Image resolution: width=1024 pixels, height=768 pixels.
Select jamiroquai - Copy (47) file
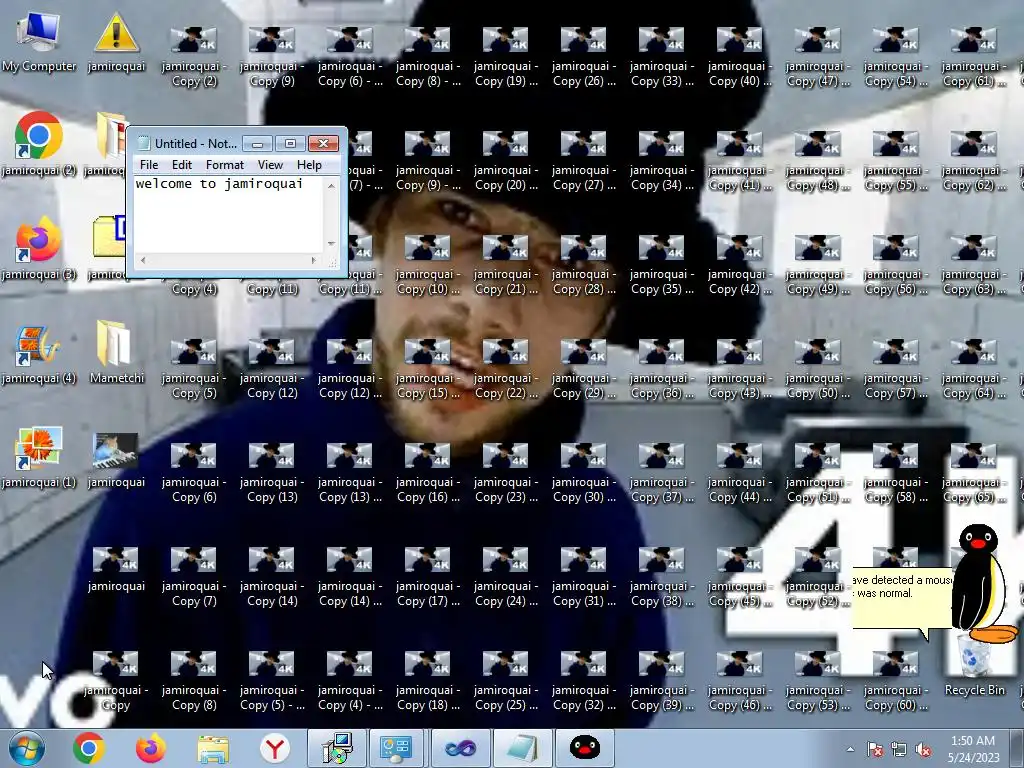click(818, 57)
